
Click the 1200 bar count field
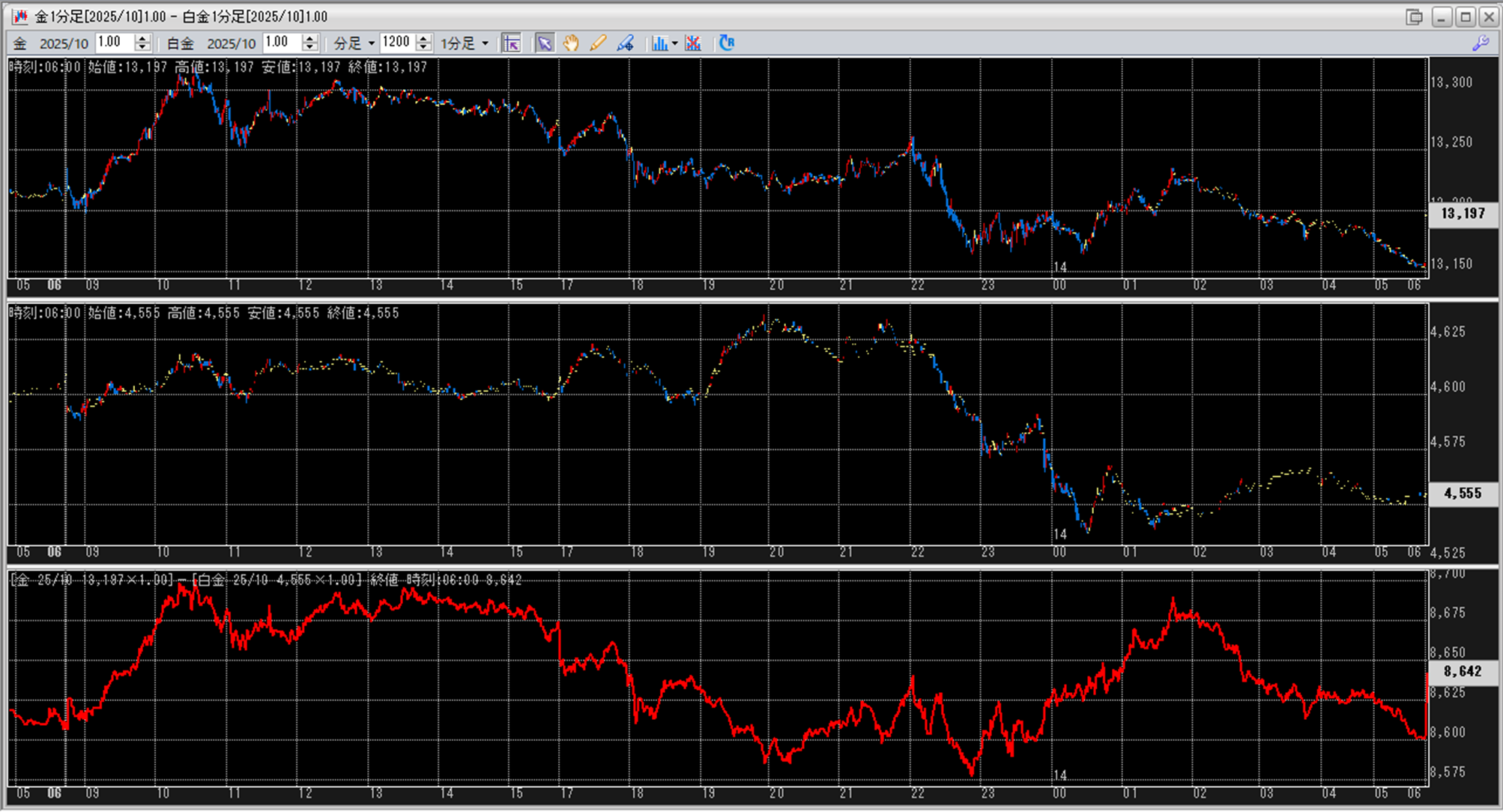point(397,43)
